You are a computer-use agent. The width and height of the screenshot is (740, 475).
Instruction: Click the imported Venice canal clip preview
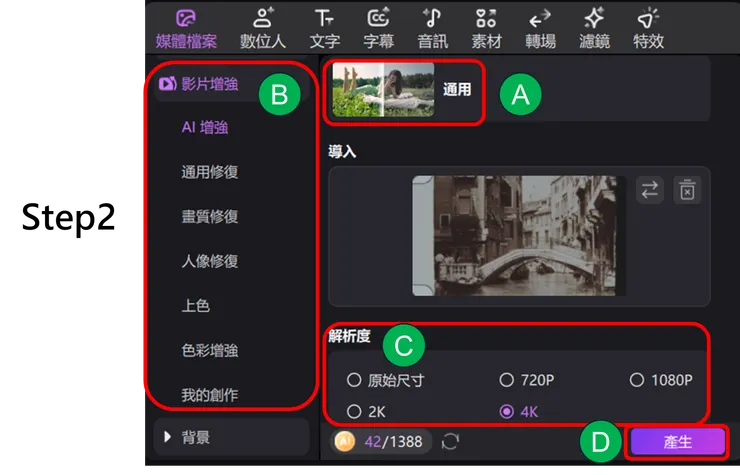(519, 236)
